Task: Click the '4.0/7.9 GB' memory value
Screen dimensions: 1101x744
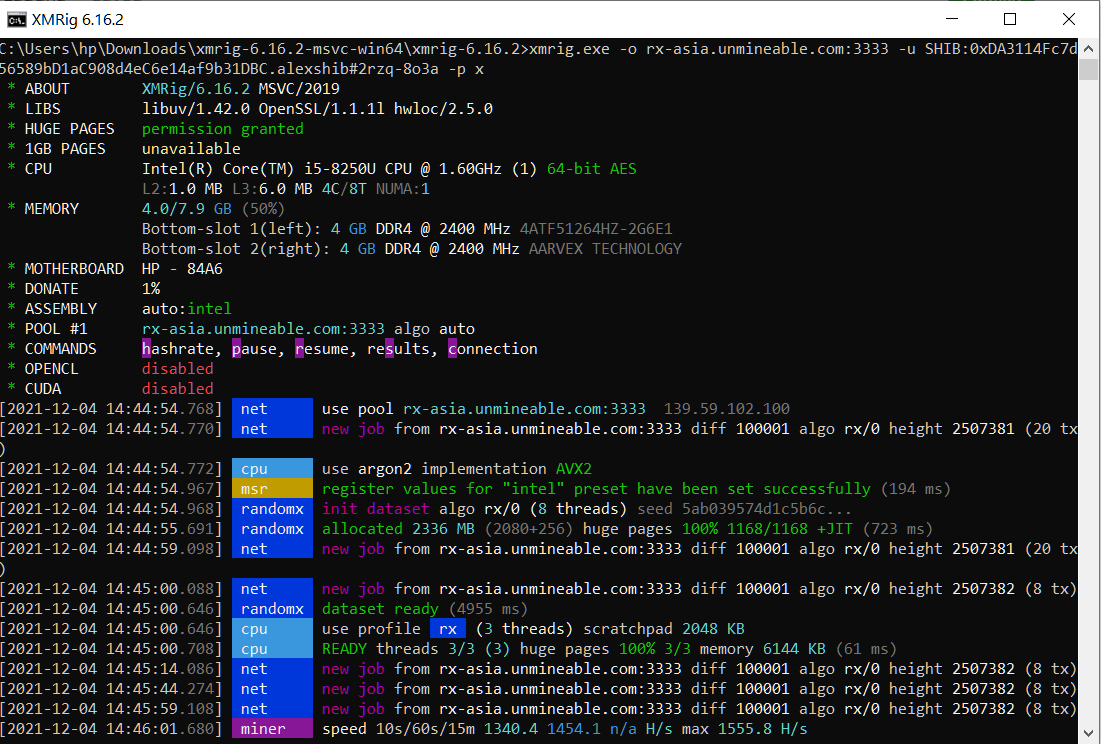Action: (x=187, y=209)
